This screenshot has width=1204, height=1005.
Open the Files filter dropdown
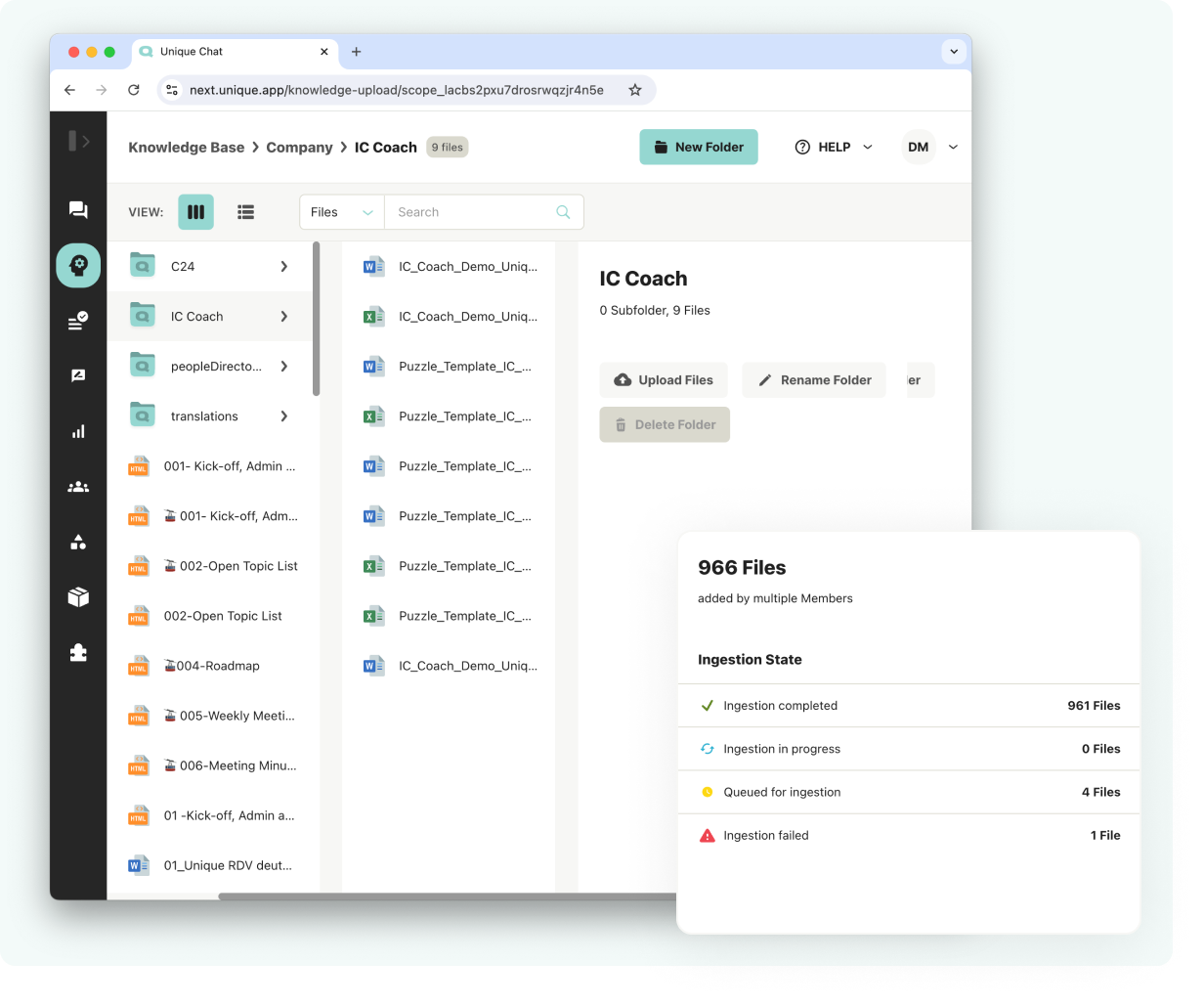pos(341,212)
